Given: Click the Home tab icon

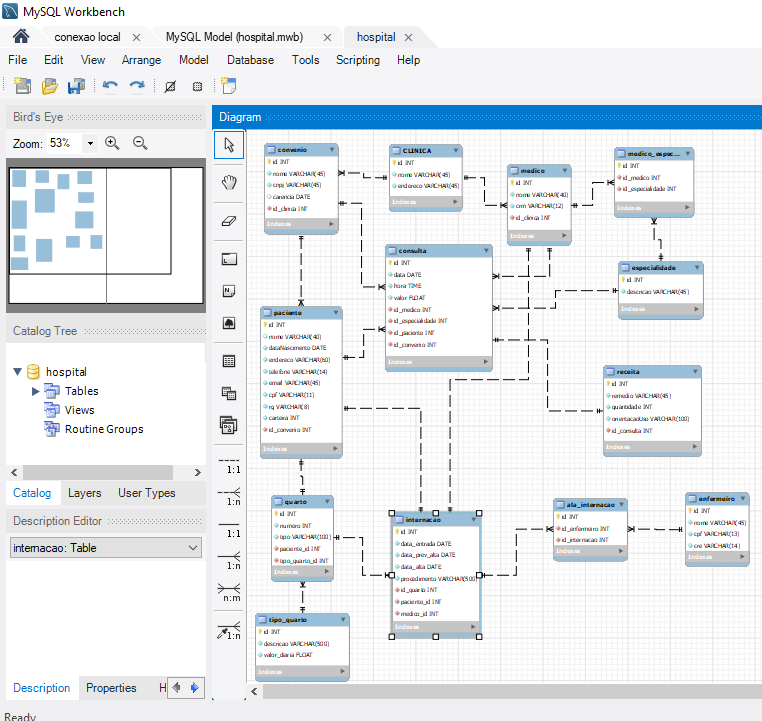Looking at the screenshot, I should coord(21,36).
